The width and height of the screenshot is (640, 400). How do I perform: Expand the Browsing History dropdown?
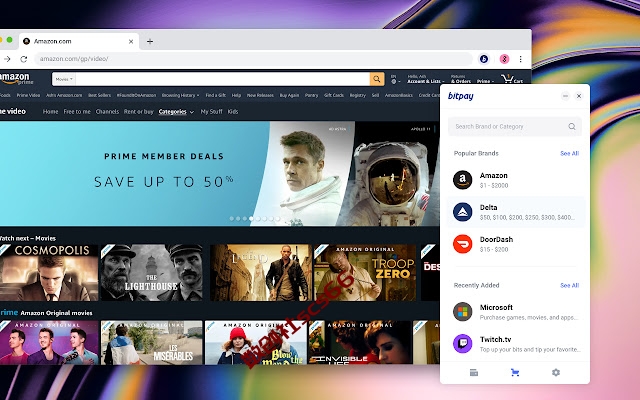click(180, 95)
